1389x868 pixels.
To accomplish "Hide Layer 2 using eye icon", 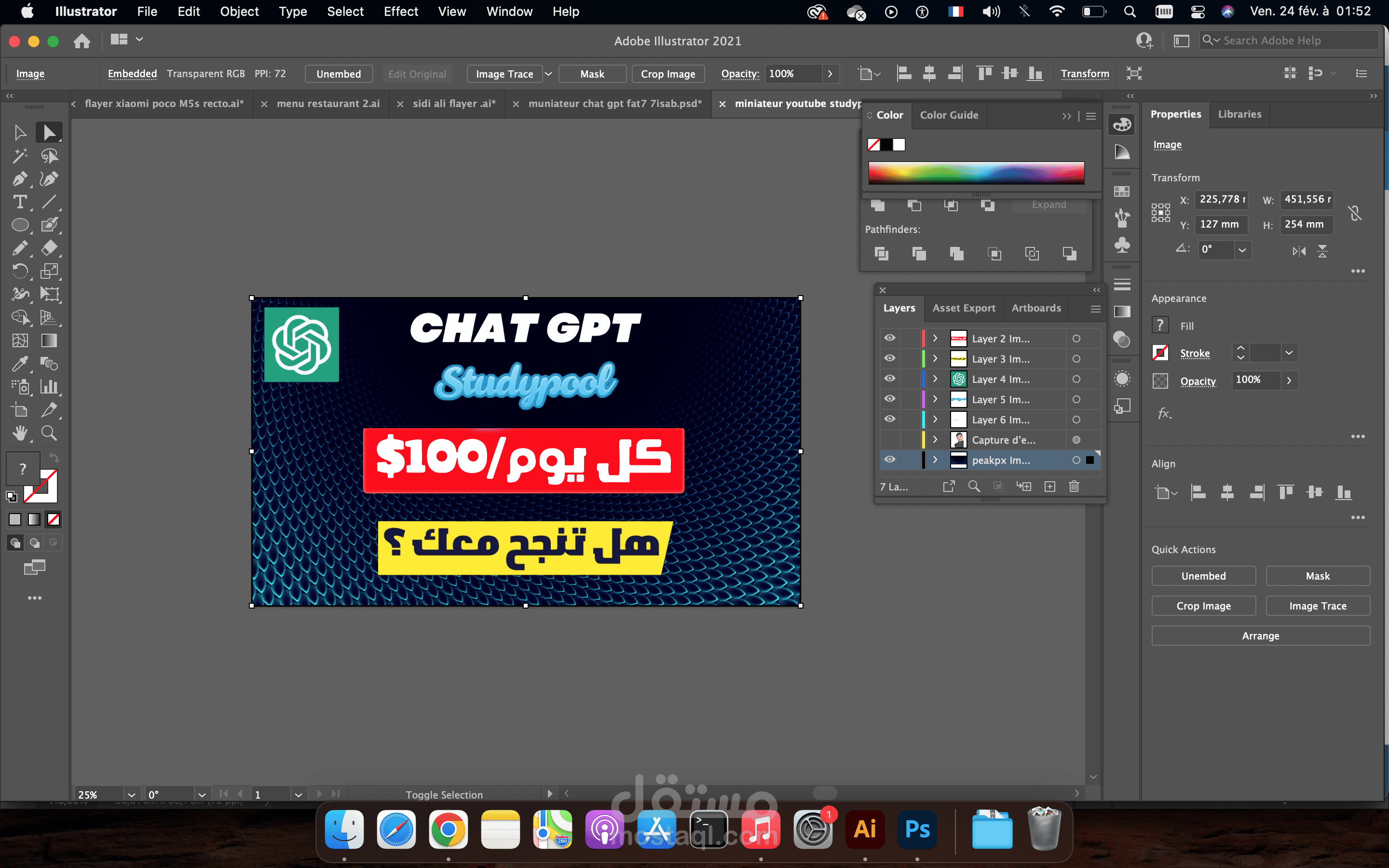I will 890,338.
